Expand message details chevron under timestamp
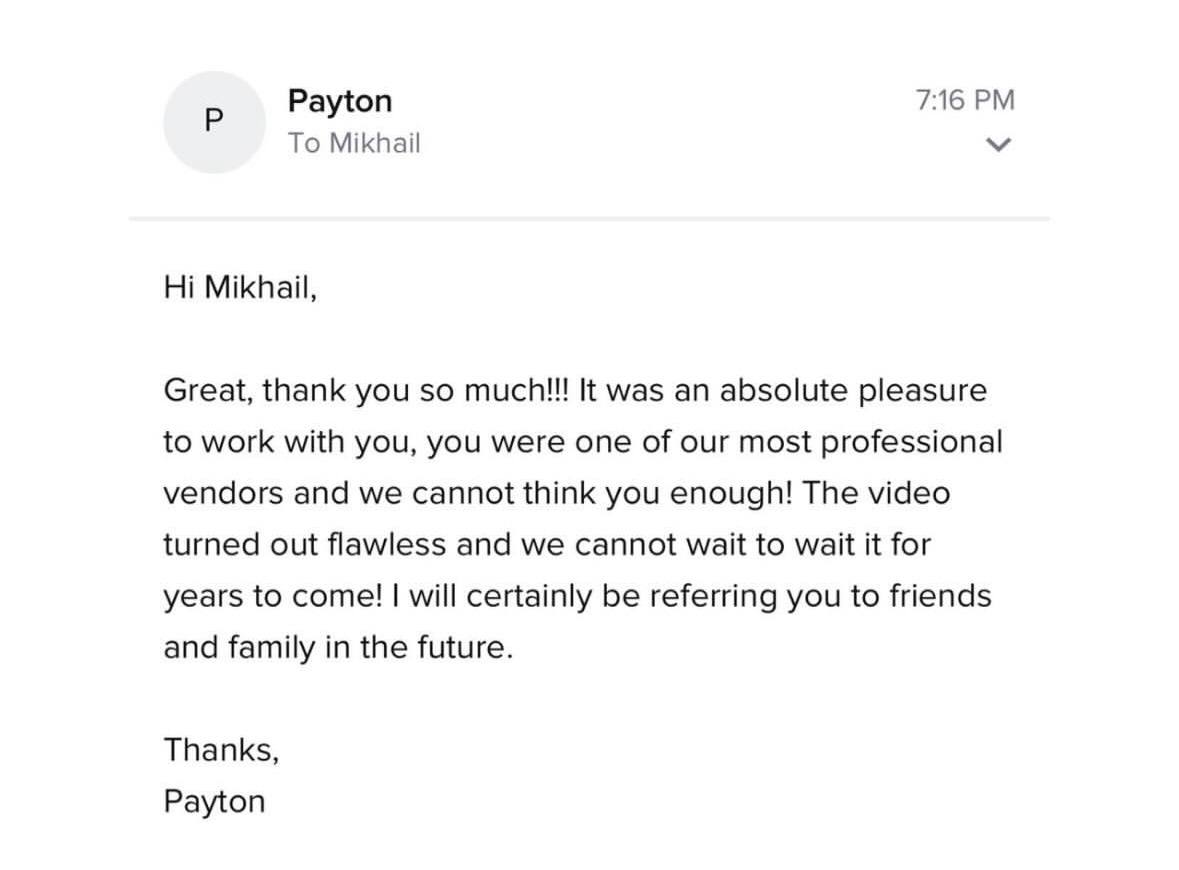Image resolution: width=1179 pixels, height=870 pixels. pos(998,144)
